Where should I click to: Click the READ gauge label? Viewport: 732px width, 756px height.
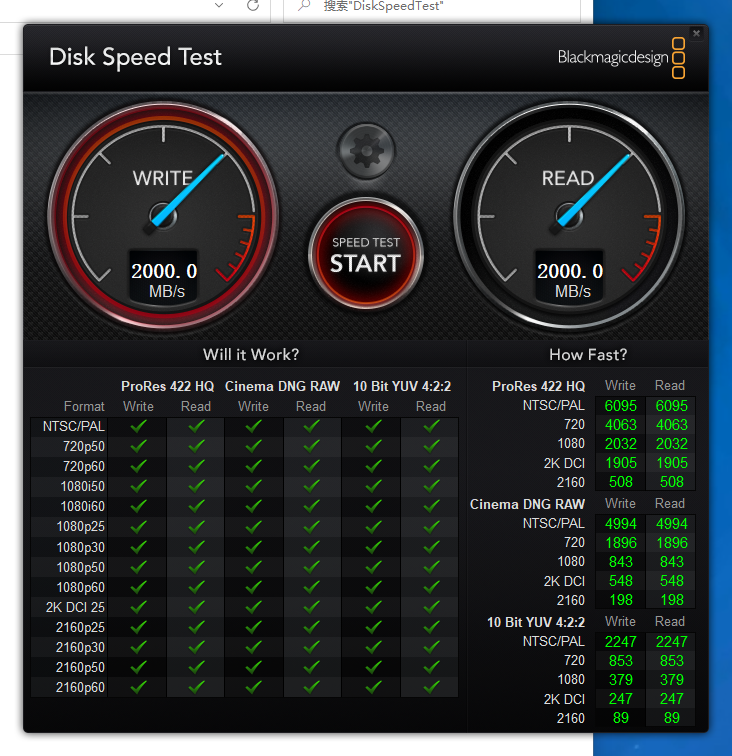click(568, 178)
